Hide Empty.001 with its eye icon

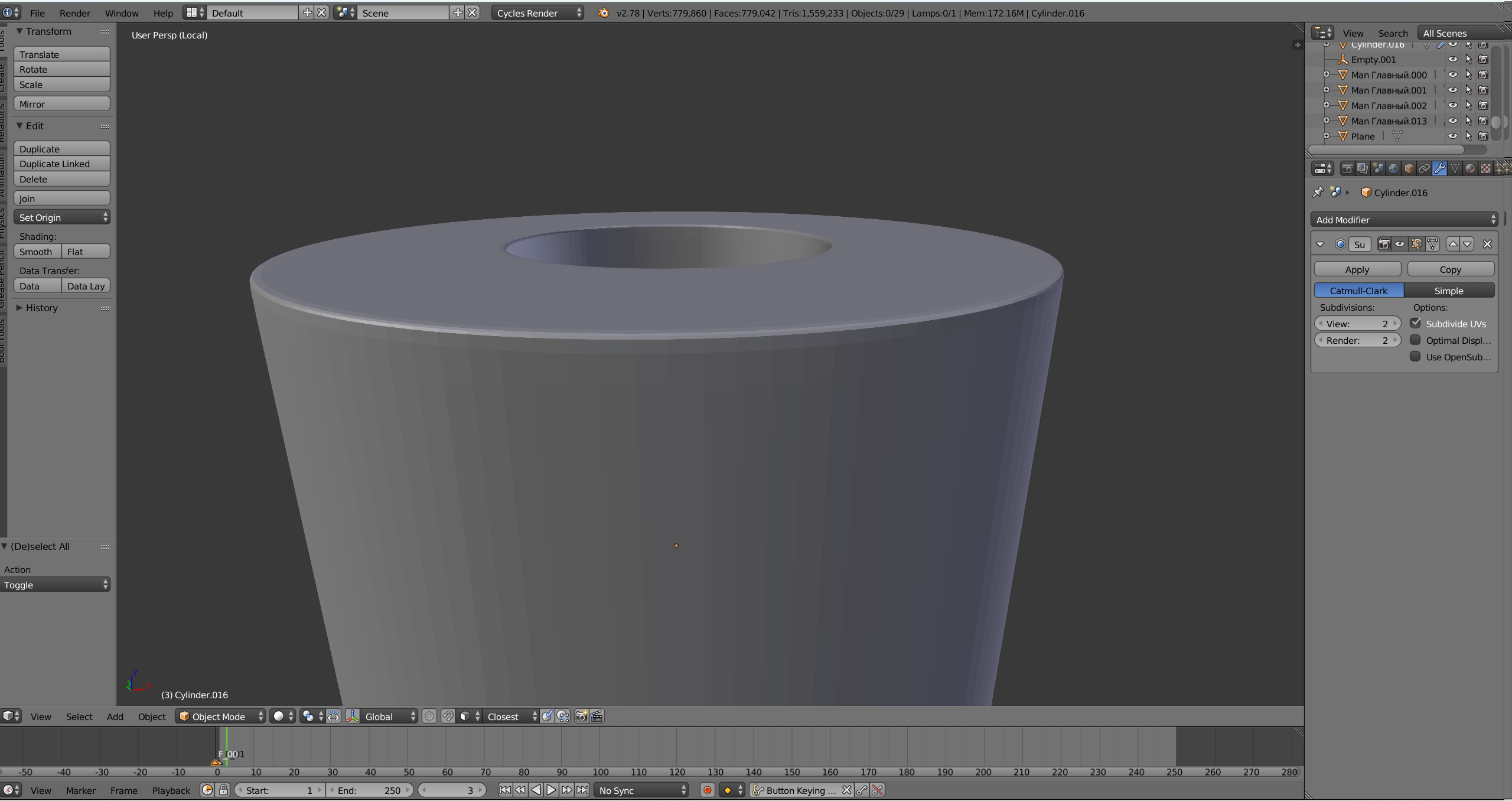tap(1452, 60)
